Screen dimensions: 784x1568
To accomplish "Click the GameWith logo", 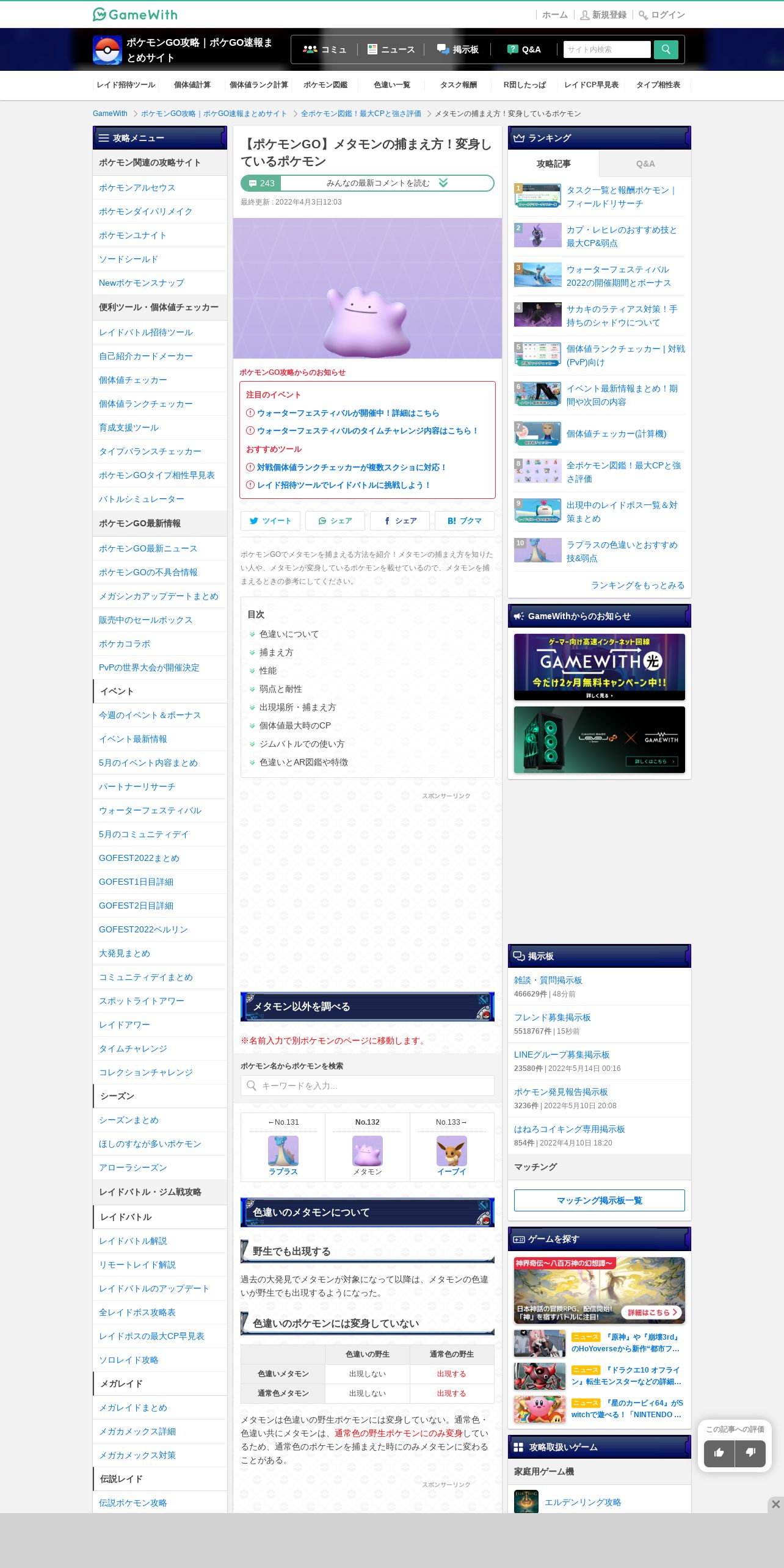I will [x=135, y=14].
